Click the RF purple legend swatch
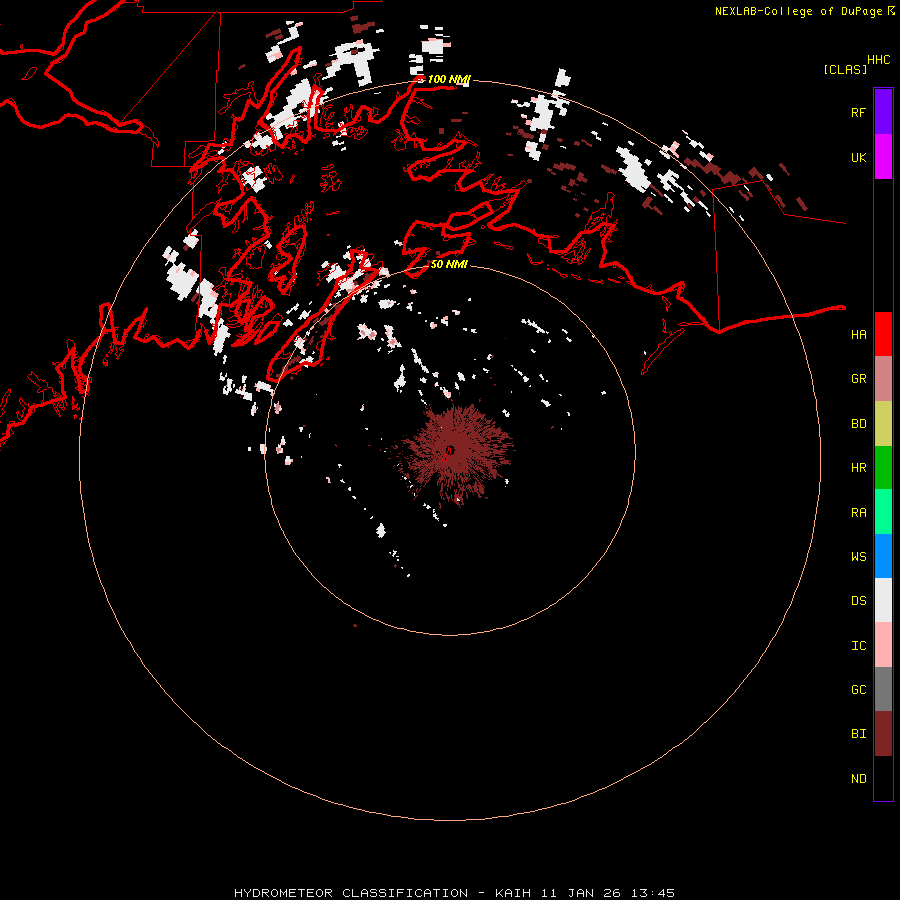Viewport: 900px width, 900px height. point(883,112)
